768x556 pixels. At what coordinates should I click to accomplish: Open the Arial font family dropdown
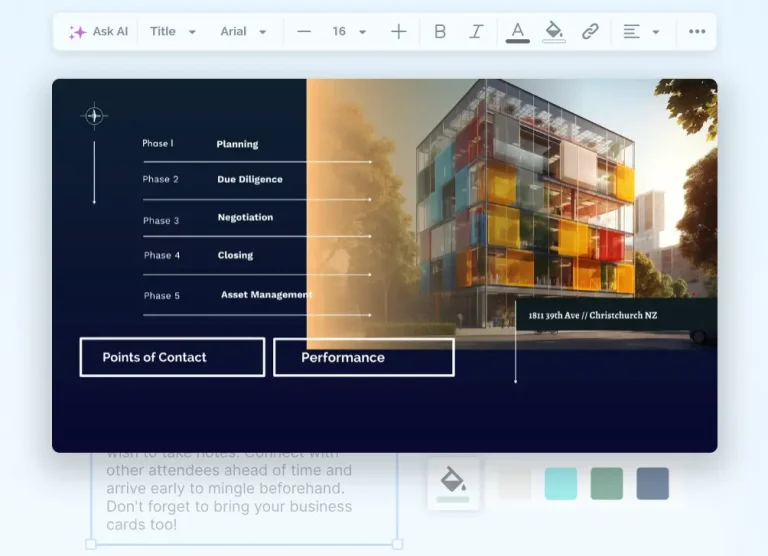point(243,32)
